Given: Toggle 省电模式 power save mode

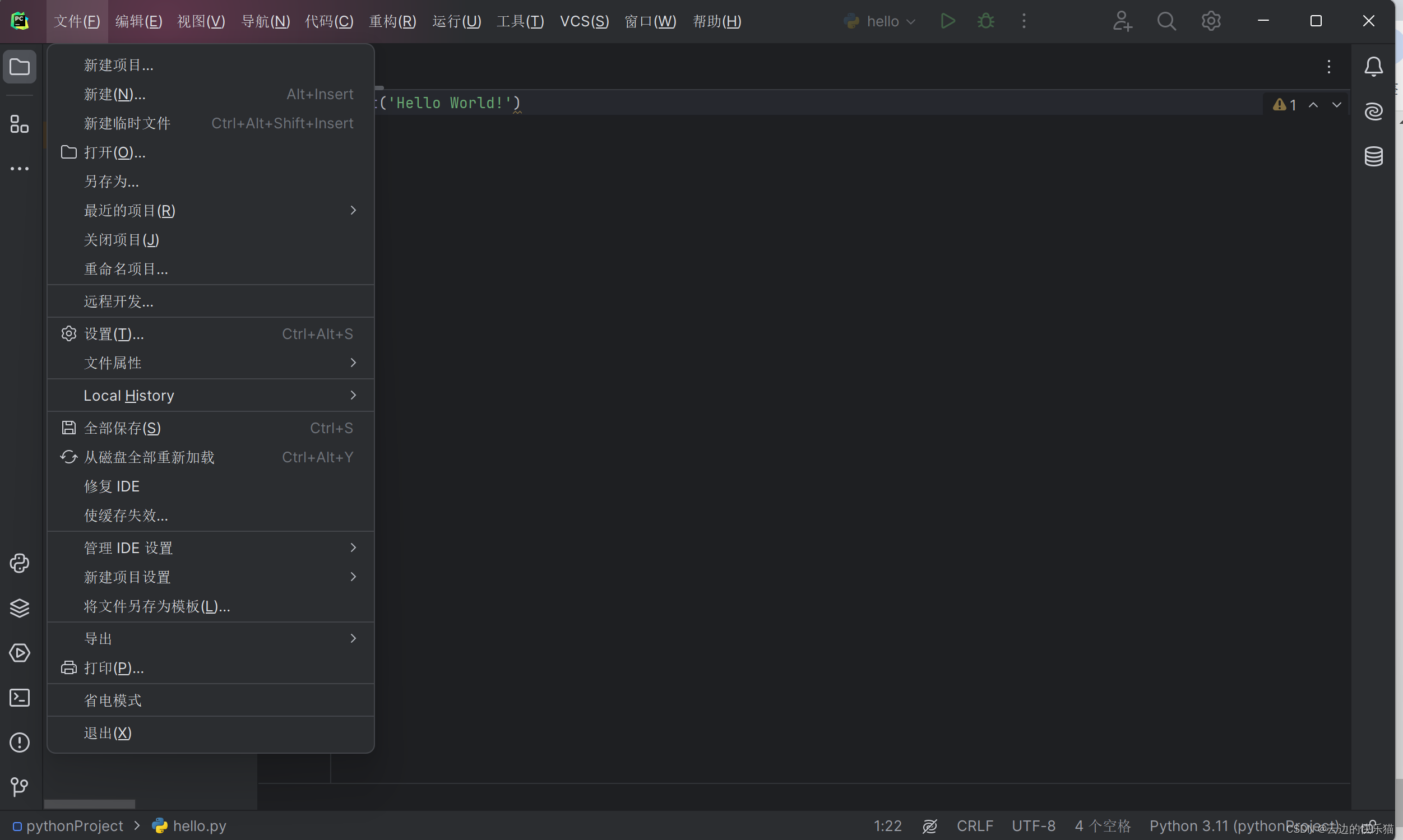Looking at the screenshot, I should tap(113, 700).
